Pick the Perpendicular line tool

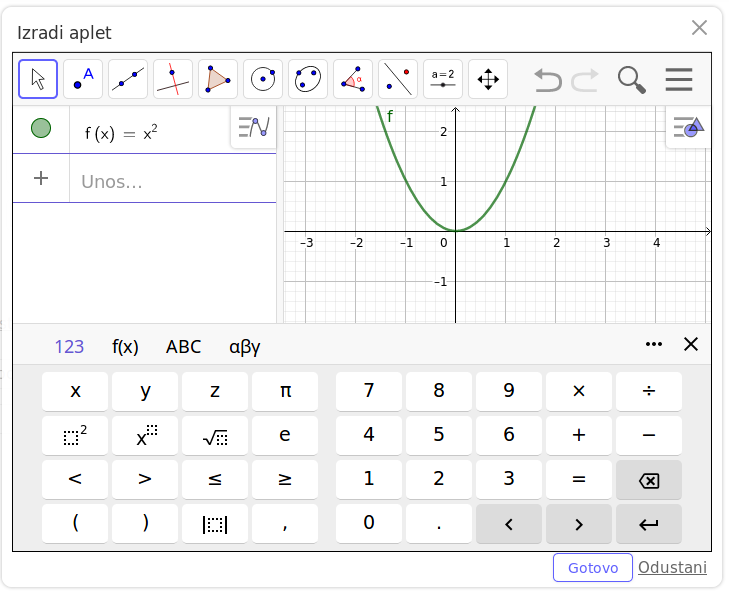tap(173, 79)
